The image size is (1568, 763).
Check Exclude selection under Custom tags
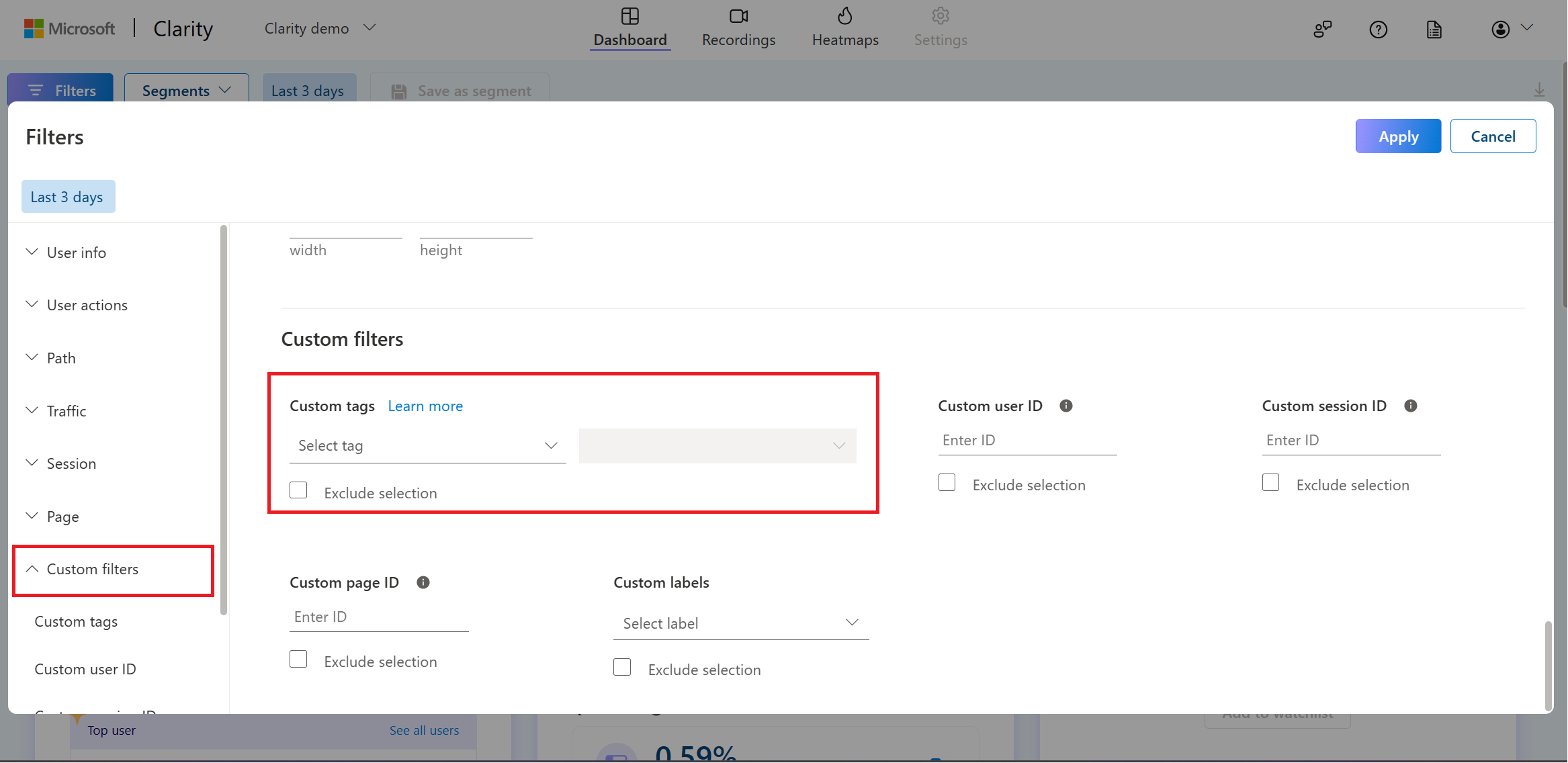coord(298,490)
